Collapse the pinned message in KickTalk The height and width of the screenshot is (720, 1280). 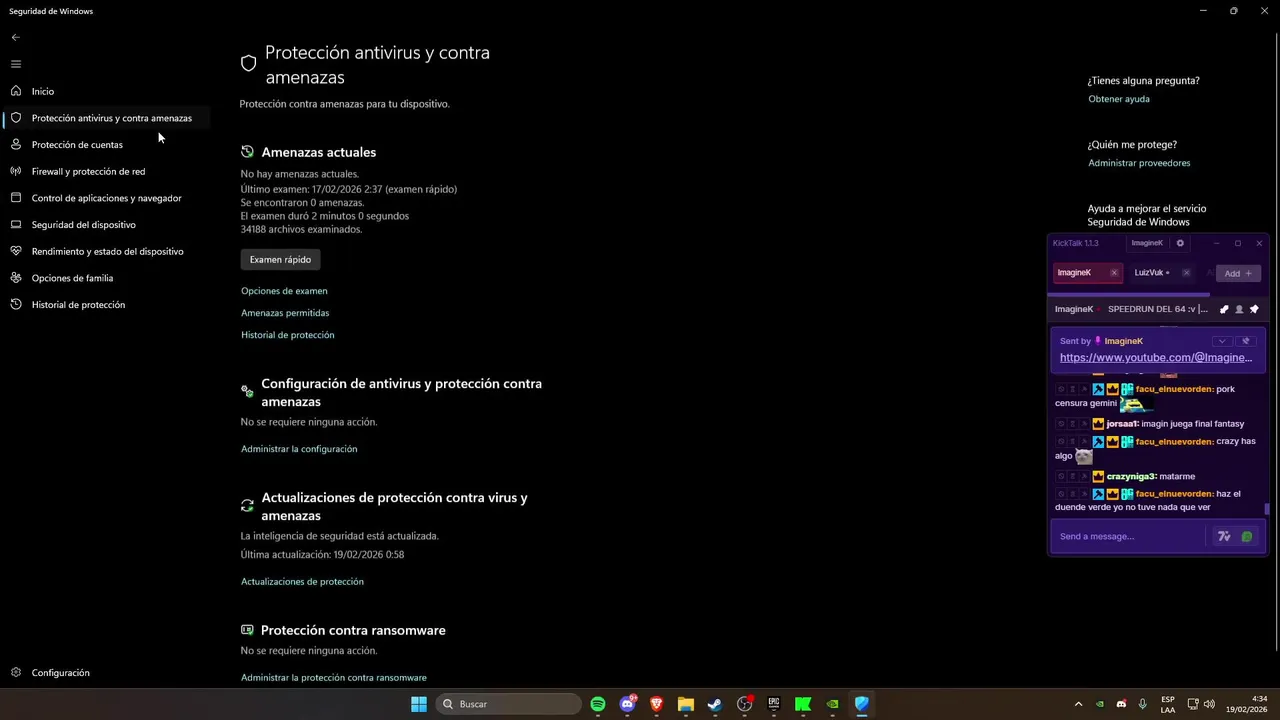coord(1221,341)
